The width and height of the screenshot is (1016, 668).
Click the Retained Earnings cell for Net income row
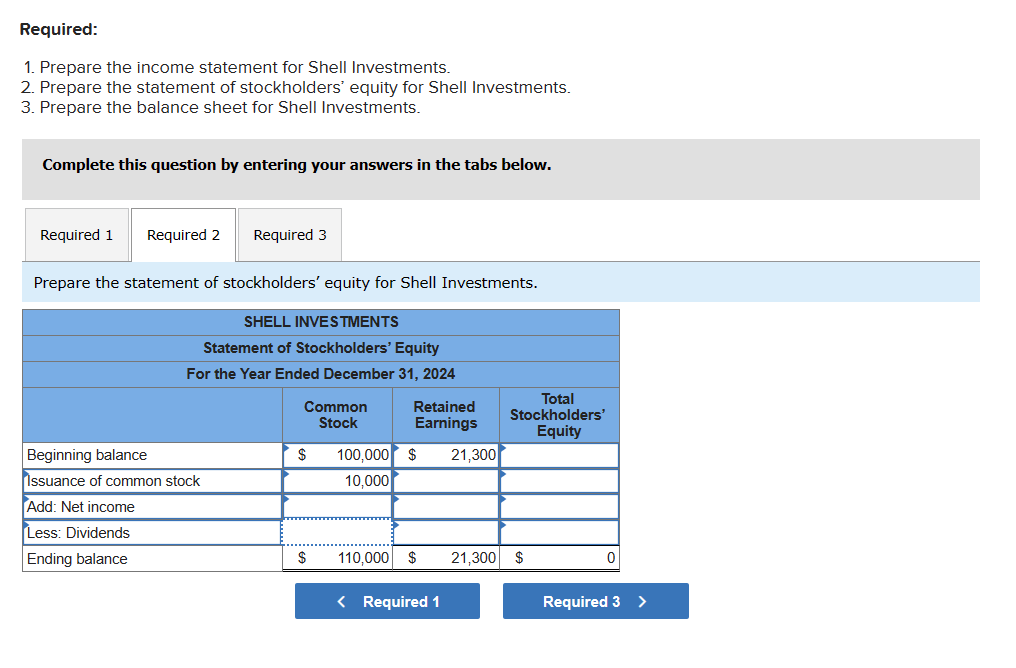tap(445, 506)
